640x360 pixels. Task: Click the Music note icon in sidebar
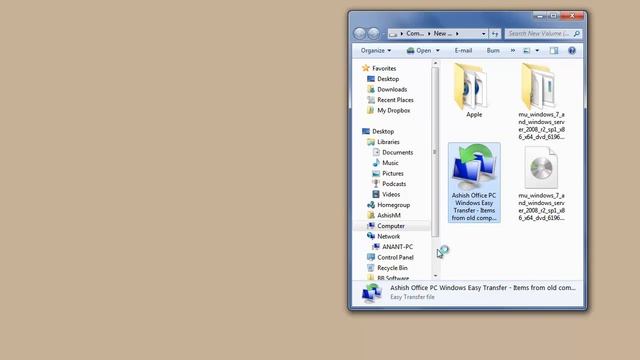[x=376, y=163]
